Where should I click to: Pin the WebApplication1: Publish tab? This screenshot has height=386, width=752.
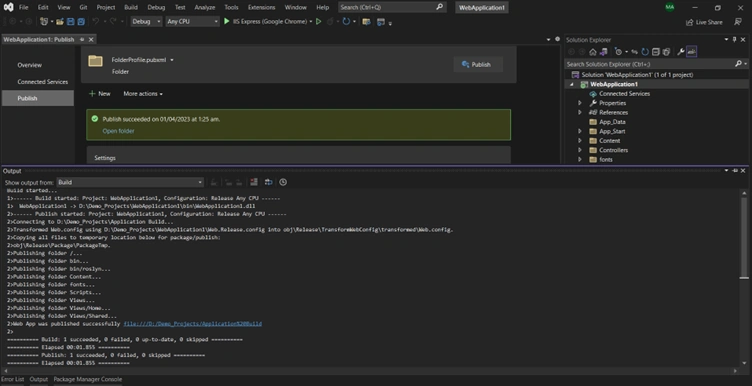click(x=82, y=39)
